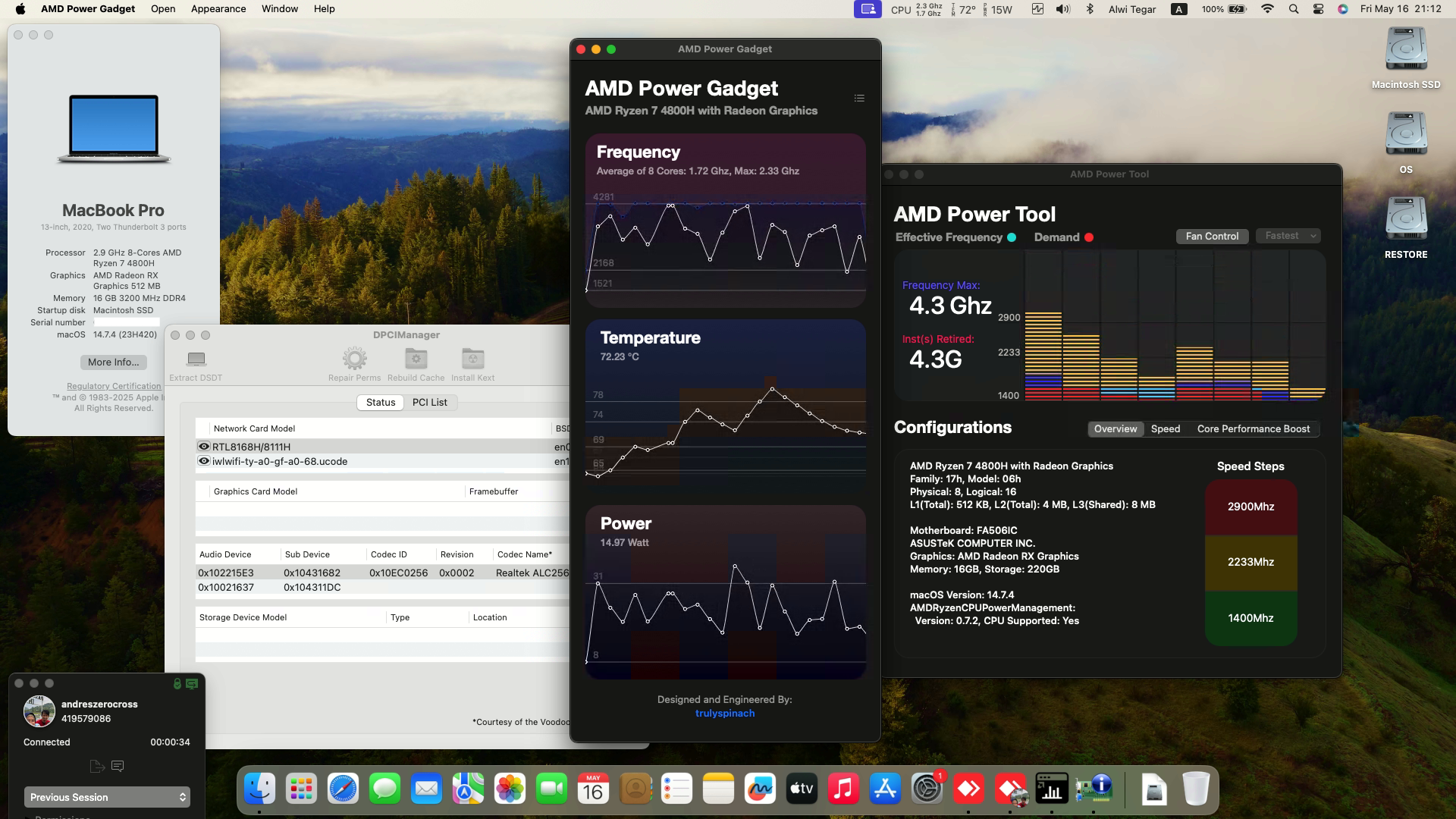The image size is (1456, 819).
Task: Click the More Info button in About This Mac
Action: [x=113, y=362]
